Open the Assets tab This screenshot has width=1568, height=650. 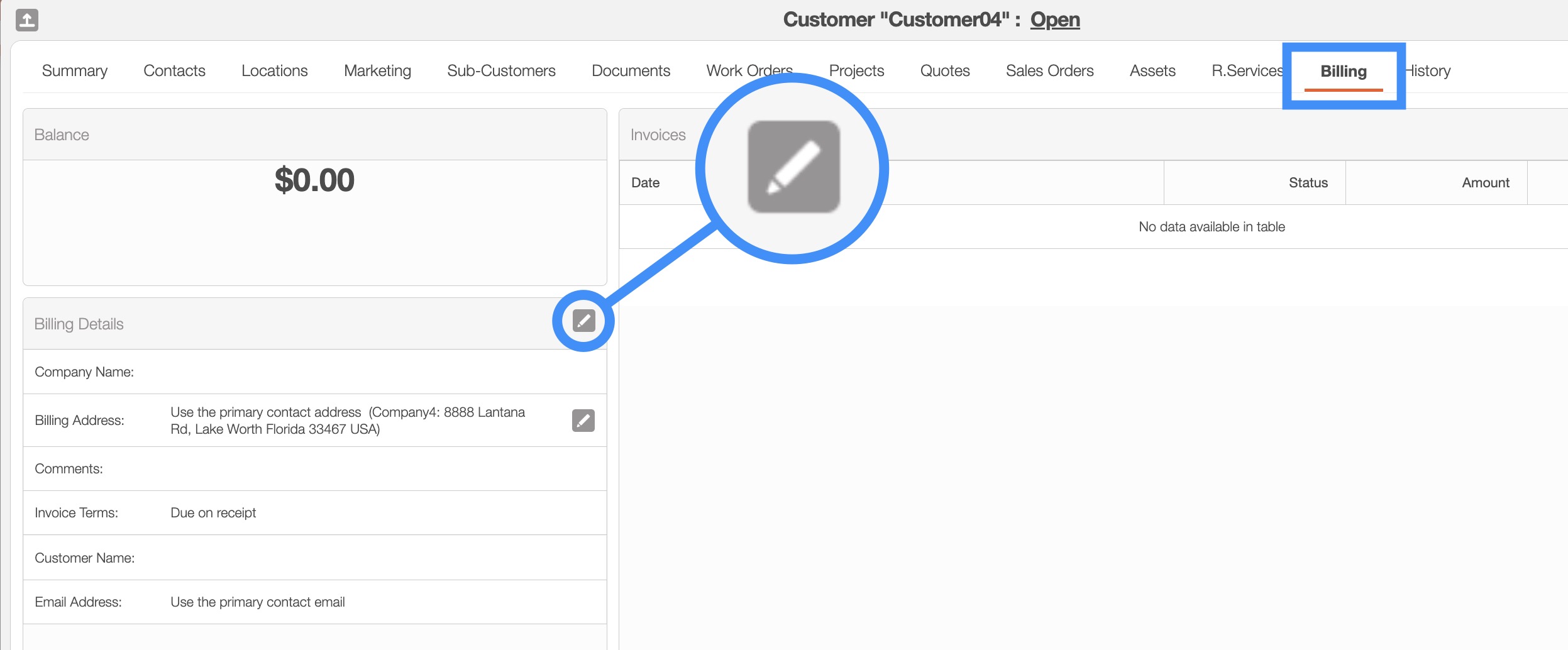point(1152,71)
